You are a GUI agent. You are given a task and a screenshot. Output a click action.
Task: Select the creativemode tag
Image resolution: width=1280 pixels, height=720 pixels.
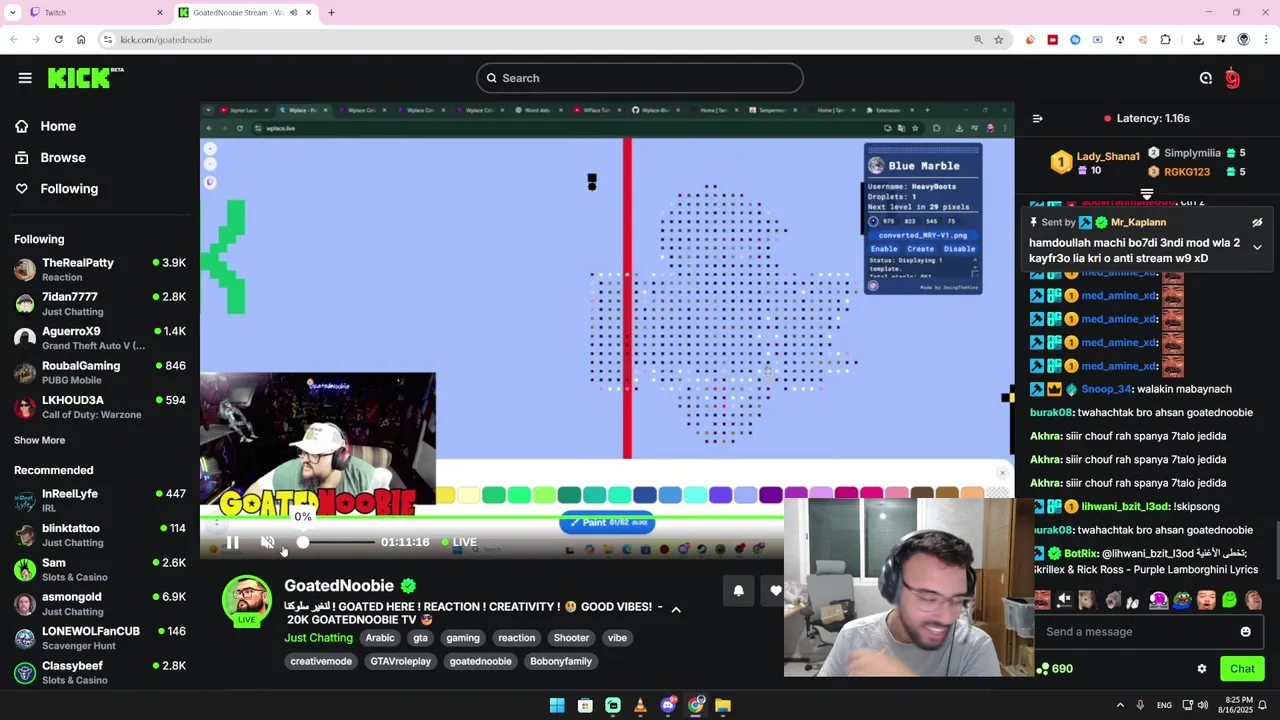[x=321, y=661]
